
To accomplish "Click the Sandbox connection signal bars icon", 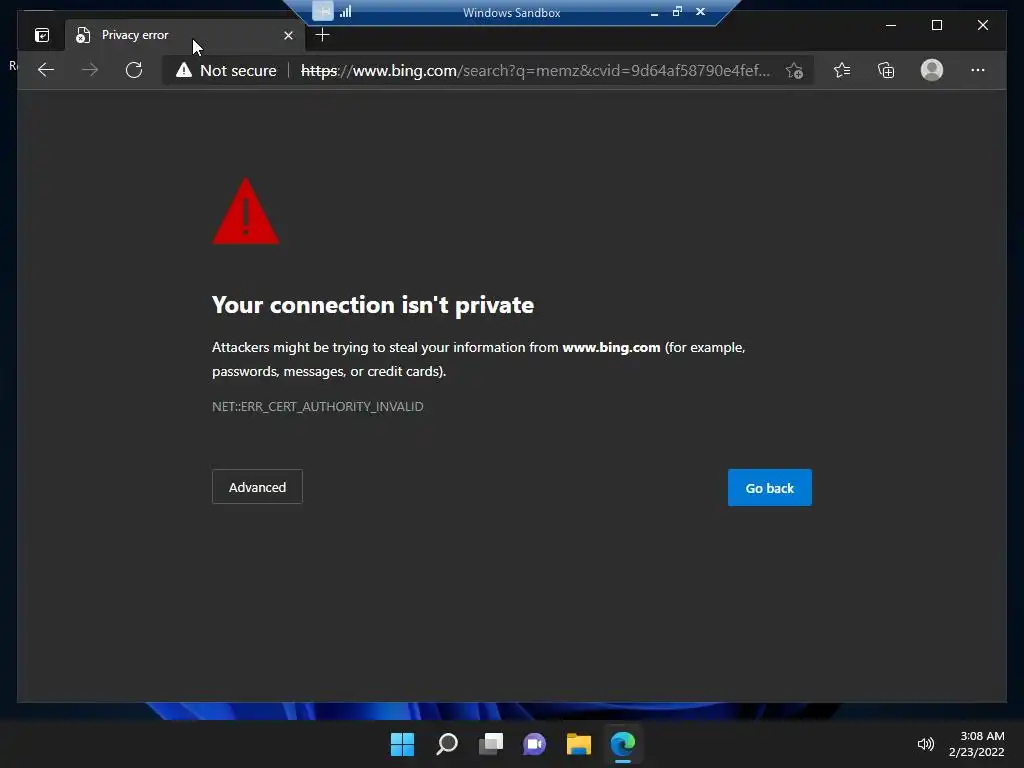I will (x=345, y=11).
